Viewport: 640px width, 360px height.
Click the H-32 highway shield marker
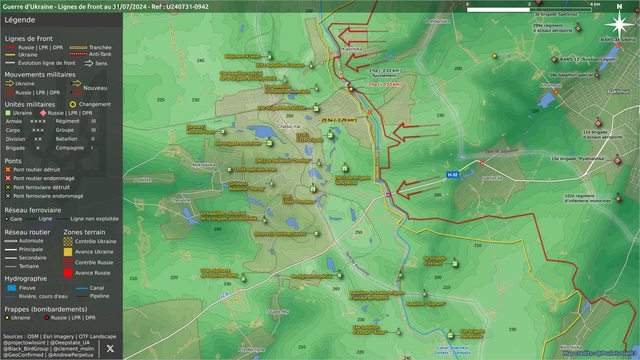(452, 175)
